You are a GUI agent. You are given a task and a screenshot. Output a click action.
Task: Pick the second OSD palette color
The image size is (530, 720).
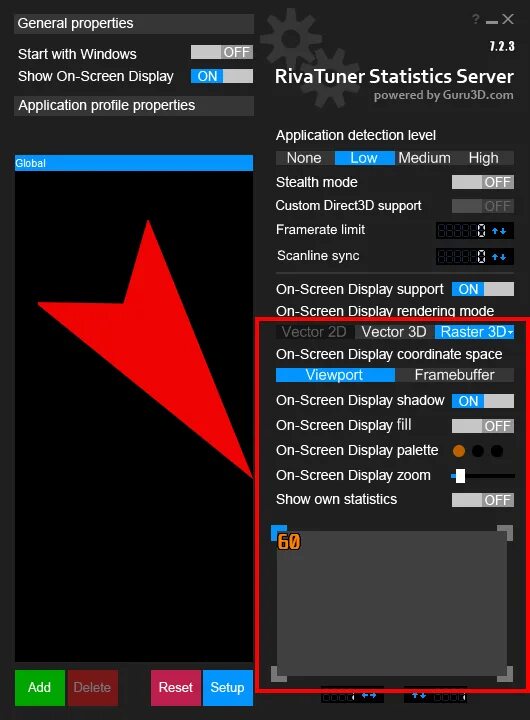click(x=478, y=451)
